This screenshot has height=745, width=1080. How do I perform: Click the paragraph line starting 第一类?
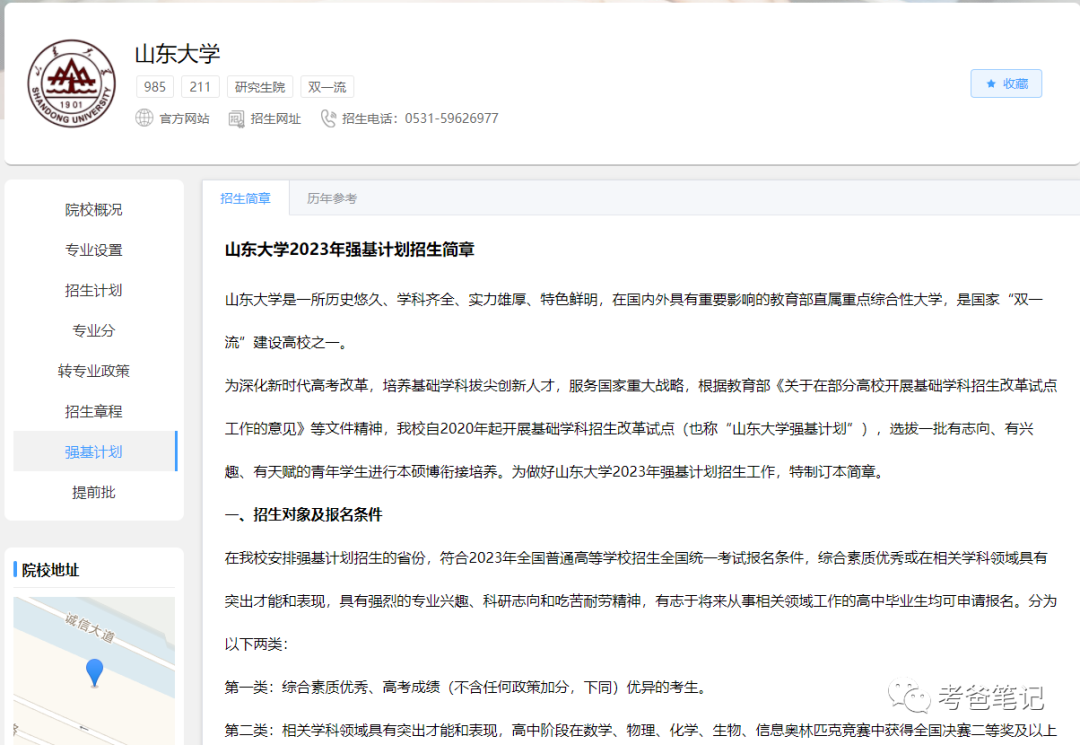coord(465,687)
